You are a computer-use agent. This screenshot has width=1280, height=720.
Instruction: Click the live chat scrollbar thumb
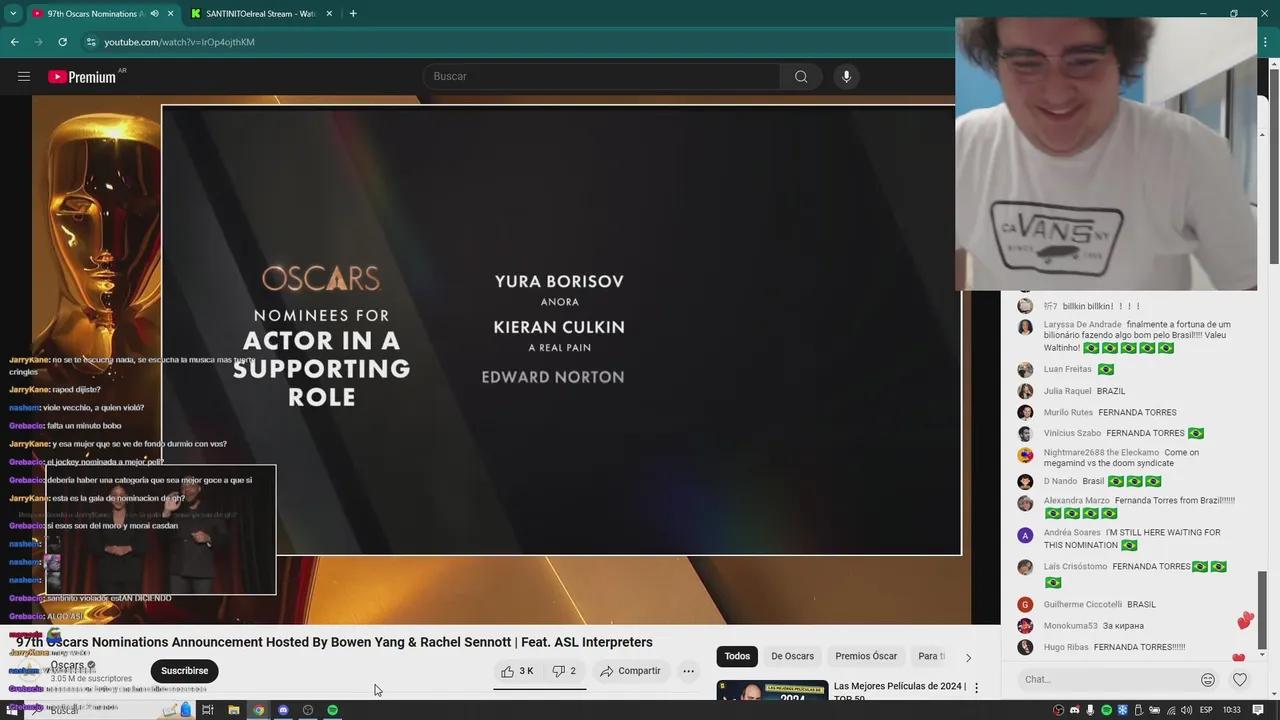click(x=1262, y=610)
